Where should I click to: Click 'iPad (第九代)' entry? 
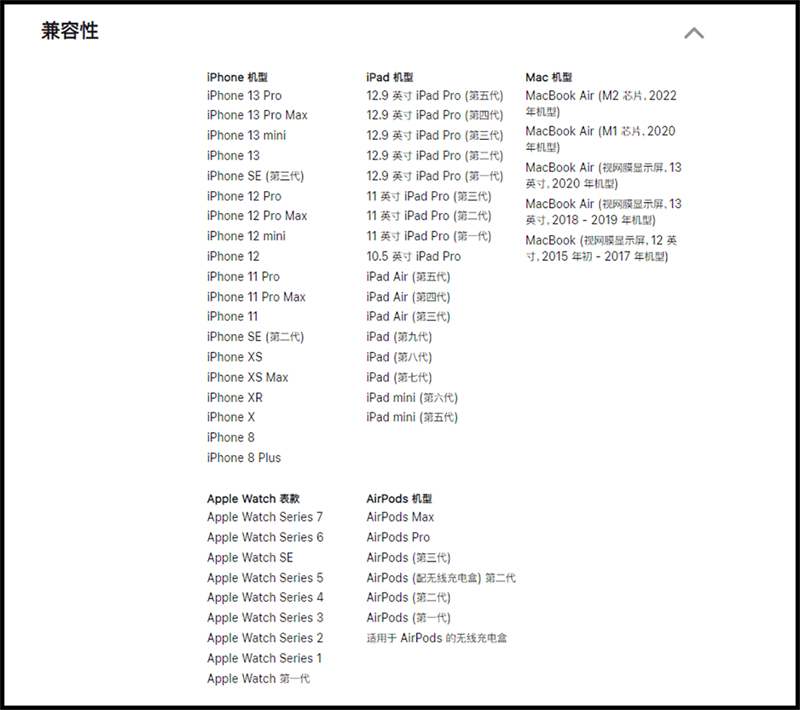coord(399,337)
